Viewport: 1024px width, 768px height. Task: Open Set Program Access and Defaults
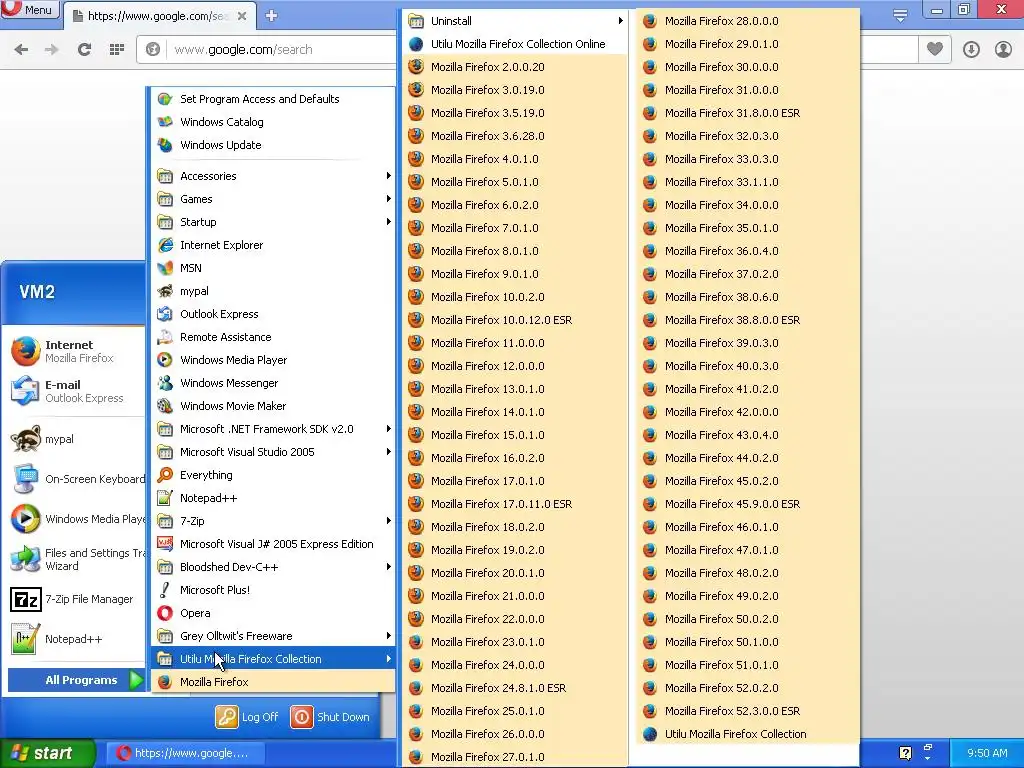coord(273,99)
